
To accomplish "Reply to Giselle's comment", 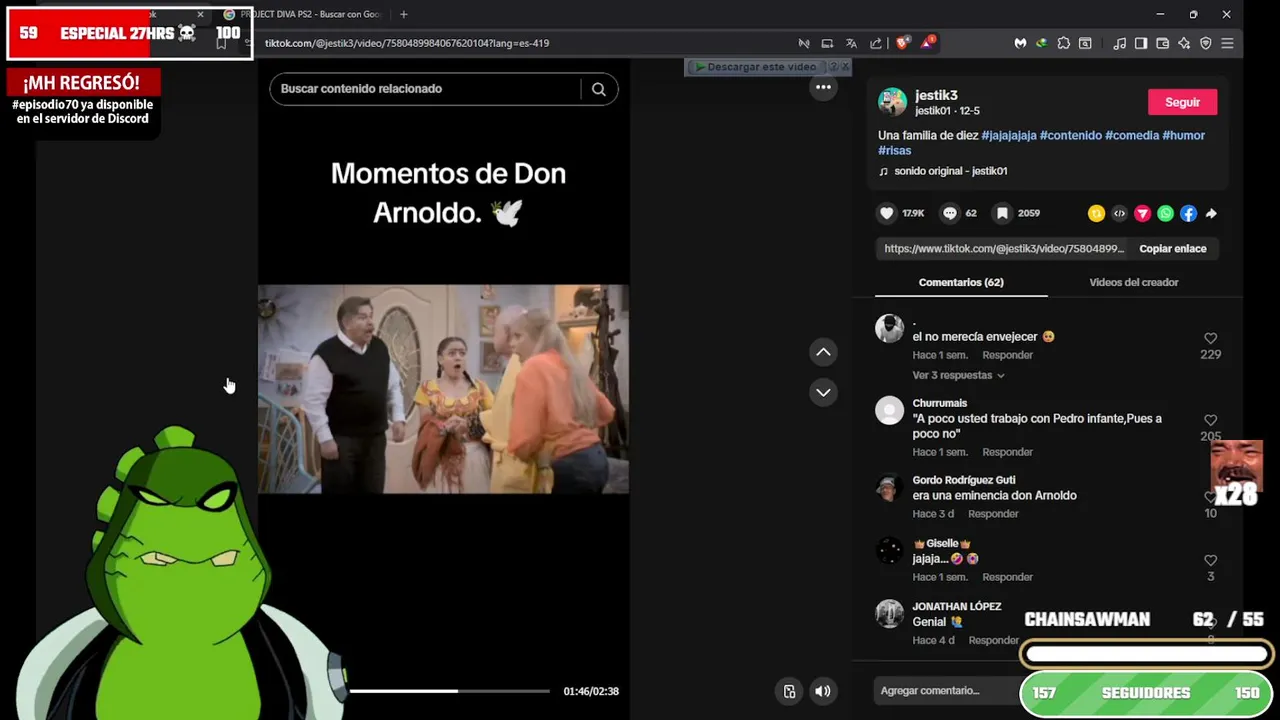I will pos(1007,577).
